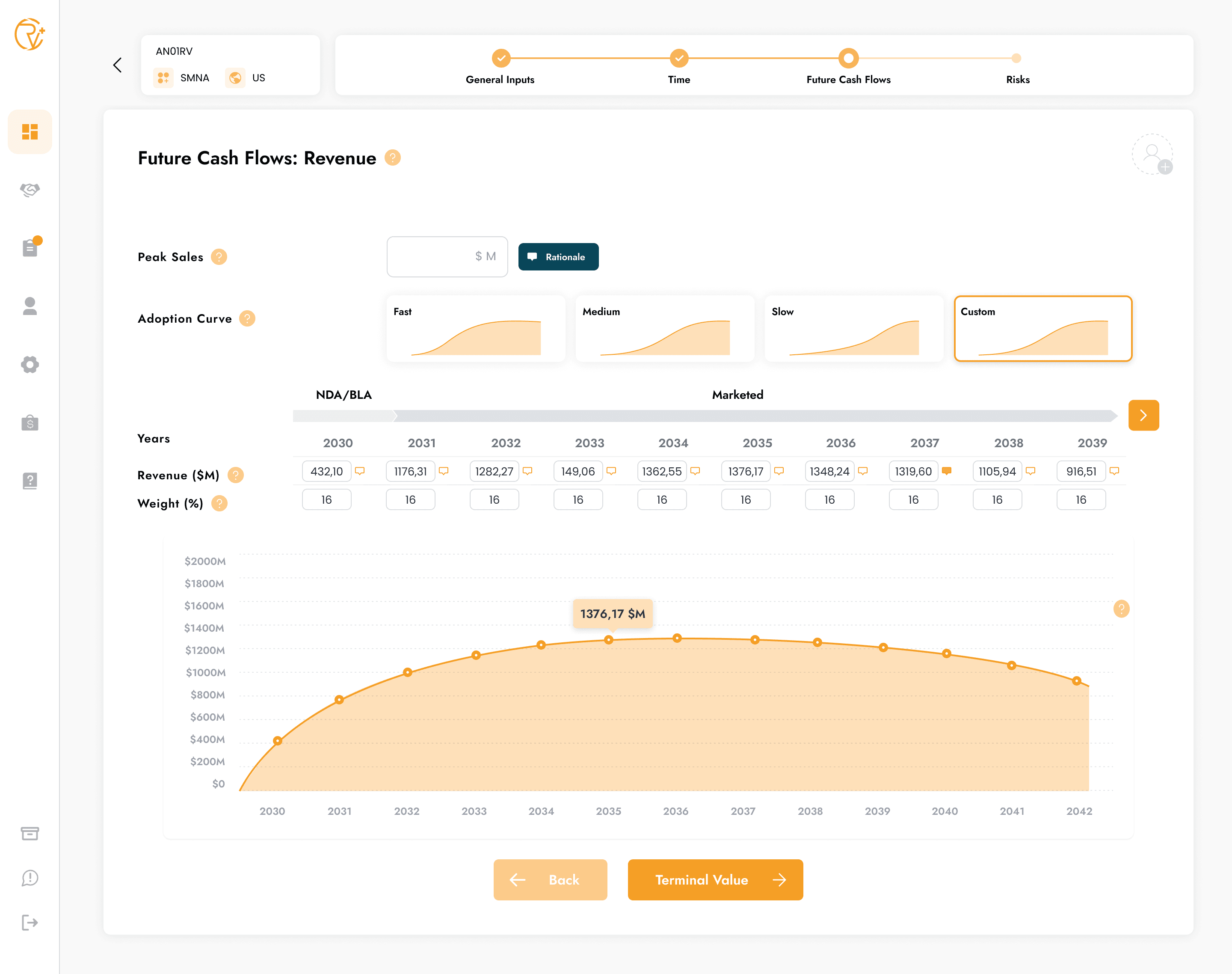The width and height of the screenshot is (1232, 974).
Task: Open the dashboard grid icon in sidebar
Action: click(x=30, y=132)
